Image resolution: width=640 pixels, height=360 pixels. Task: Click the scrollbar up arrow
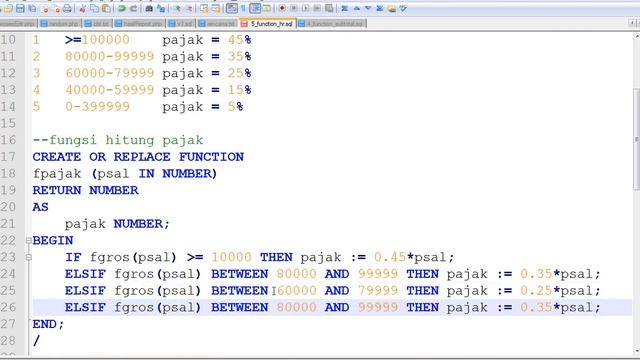(x=636, y=36)
